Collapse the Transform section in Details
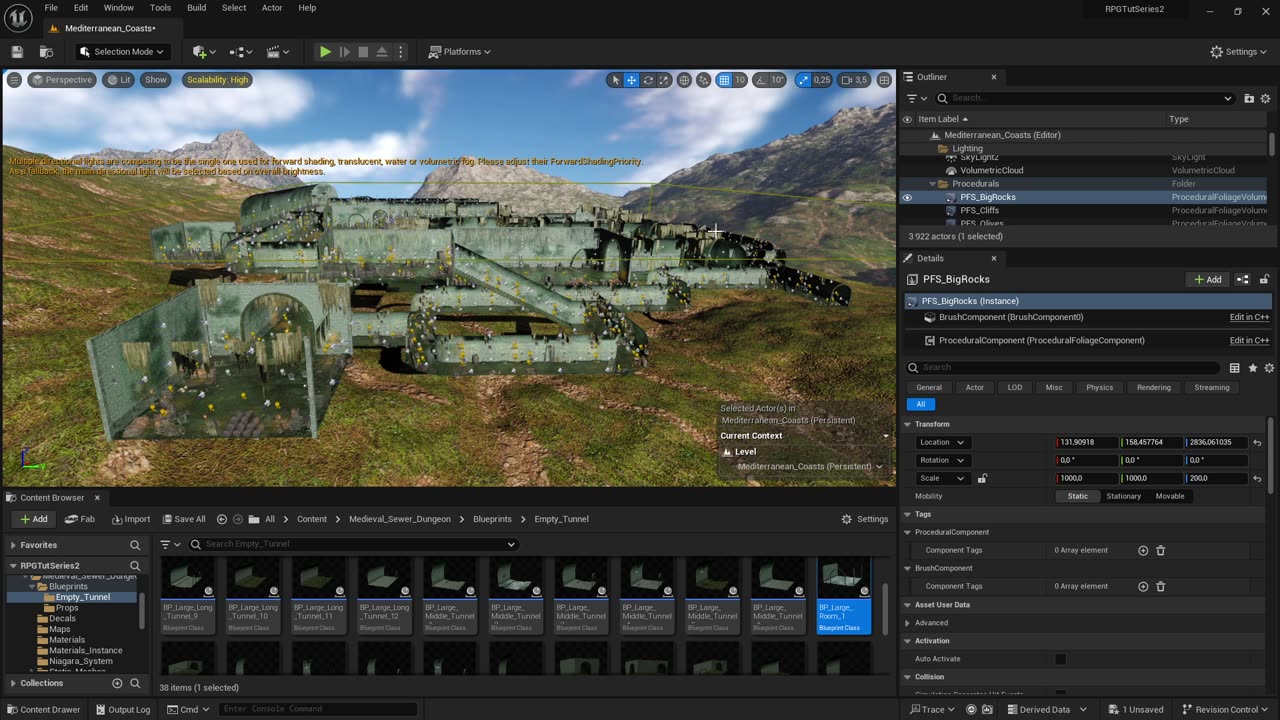The width and height of the screenshot is (1280, 720). coord(908,424)
